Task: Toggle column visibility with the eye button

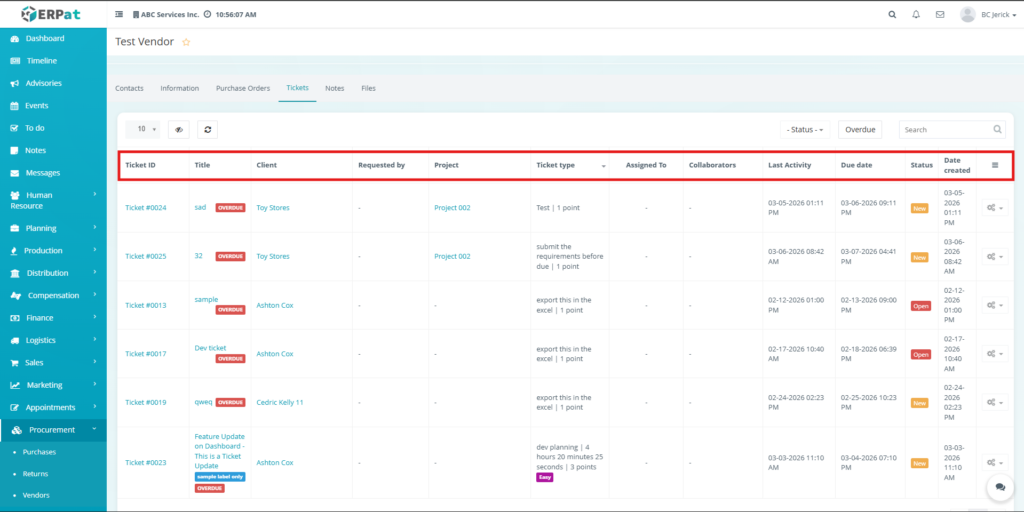Action: pos(178,129)
